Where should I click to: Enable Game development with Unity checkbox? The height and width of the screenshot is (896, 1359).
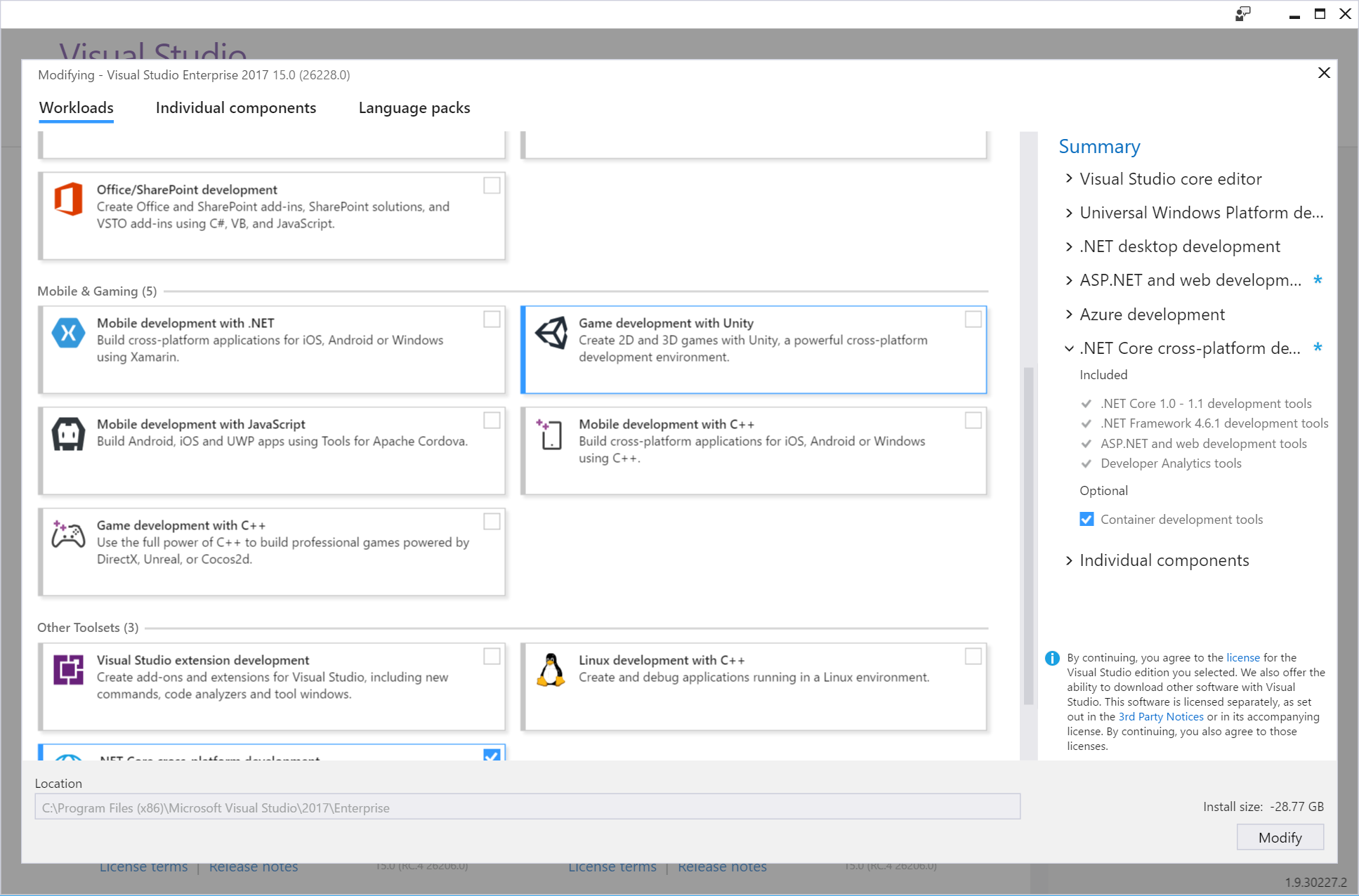point(973,319)
